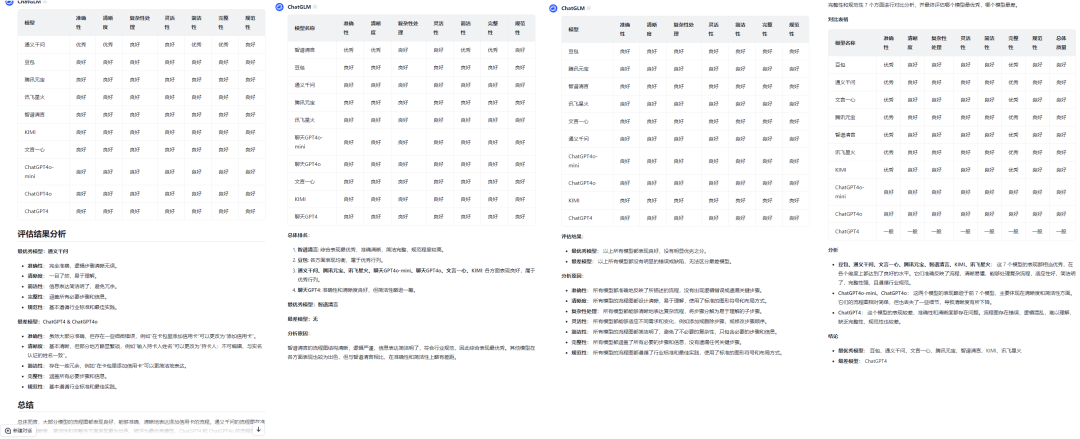Click the 聊天GPT4 model name cell
Image resolution: width=1080 pixels, height=439 pixels.
pos(305,216)
